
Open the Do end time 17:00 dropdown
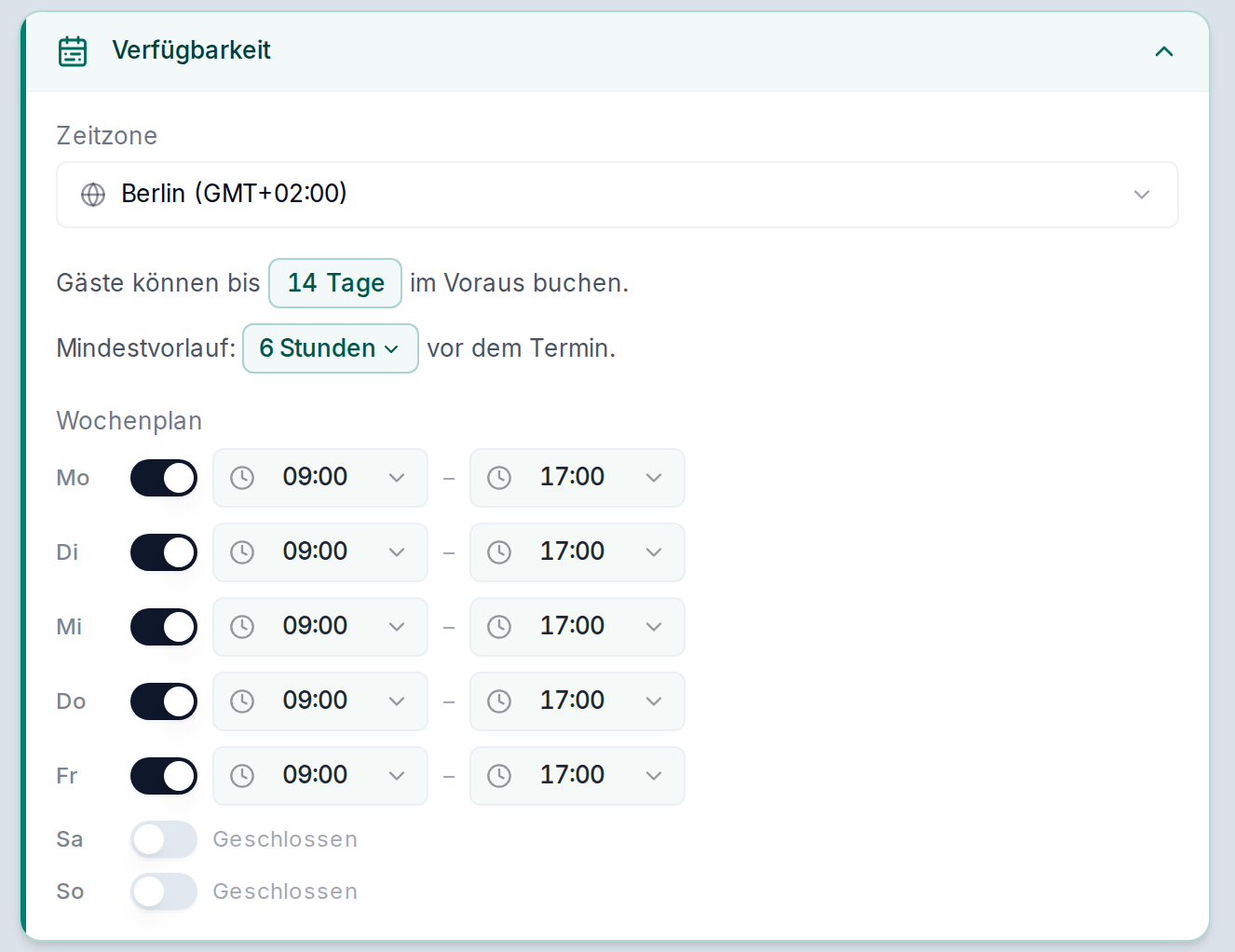tap(577, 701)
